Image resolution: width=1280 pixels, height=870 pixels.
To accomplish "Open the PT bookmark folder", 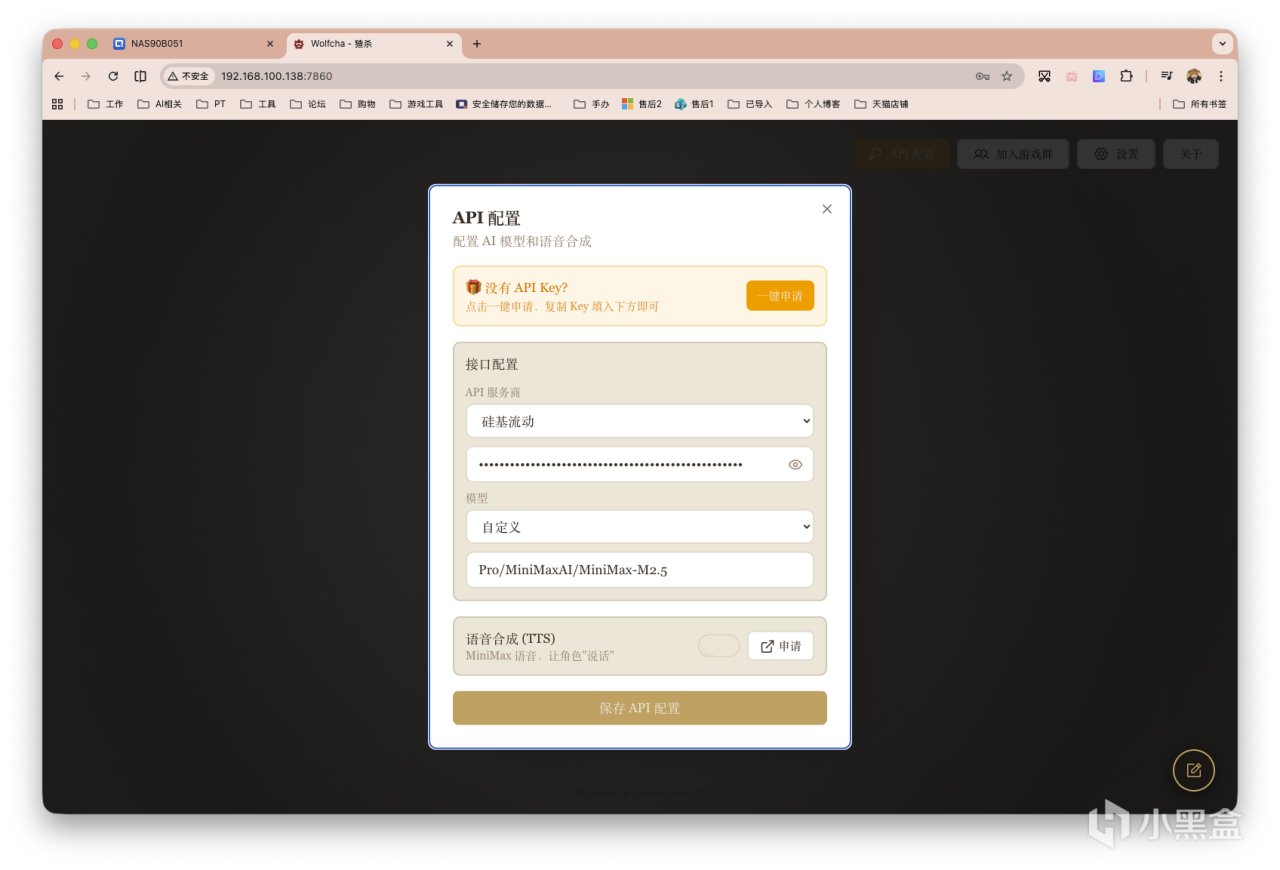I will click(211, 104).
